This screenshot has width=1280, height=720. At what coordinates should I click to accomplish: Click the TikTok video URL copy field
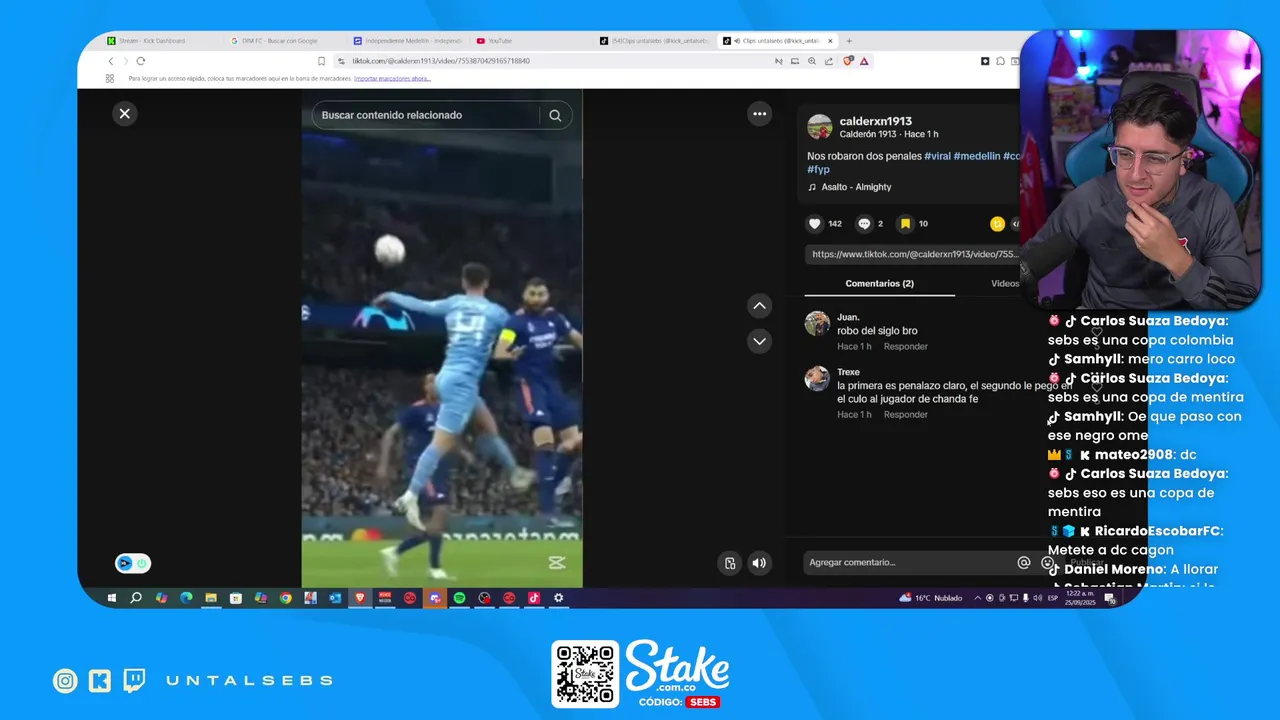tap(913, 254)
